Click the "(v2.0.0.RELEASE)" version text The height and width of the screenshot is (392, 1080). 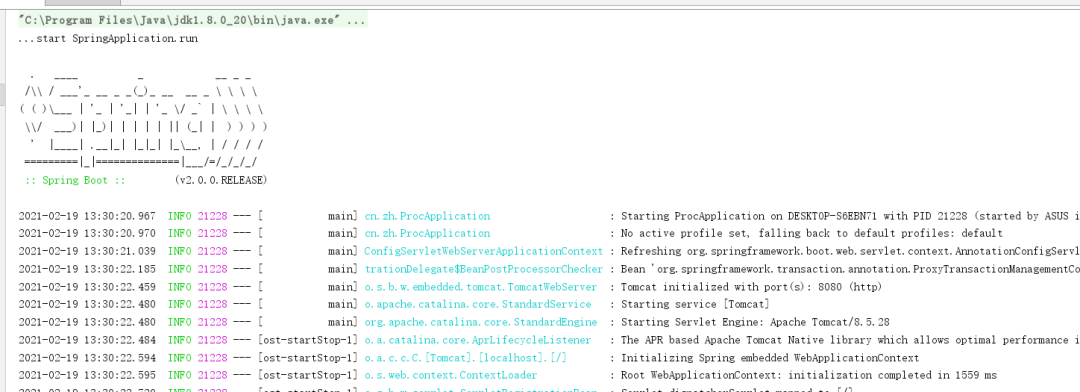pos(221,180)
